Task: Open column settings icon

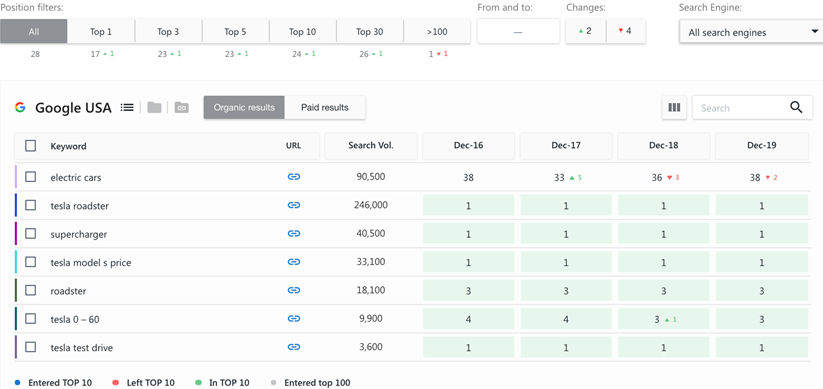Action: point(674,108)
